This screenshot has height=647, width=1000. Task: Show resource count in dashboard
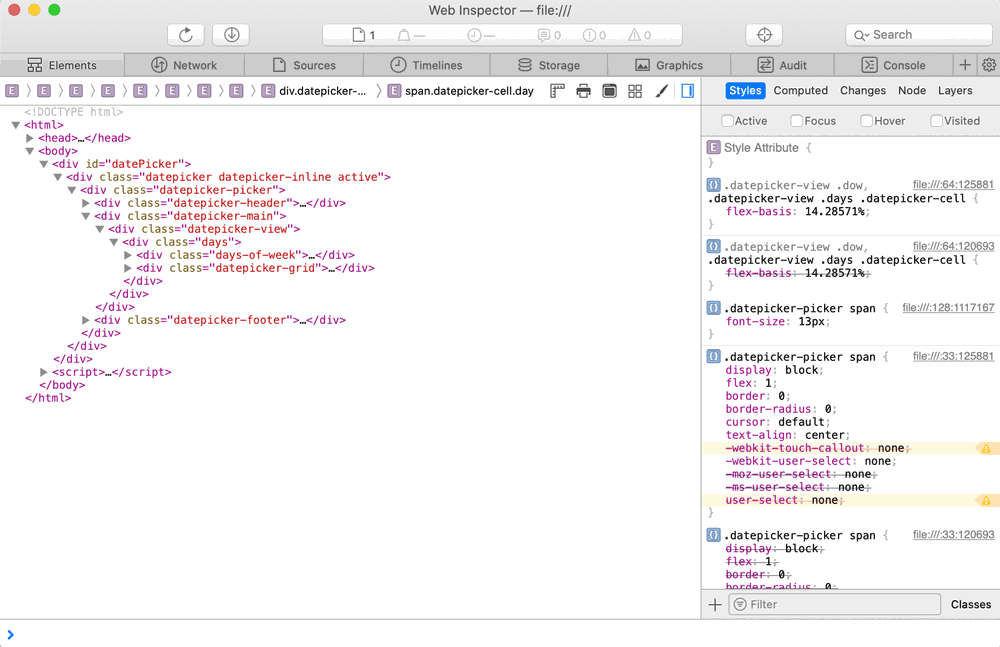click(364, 35)
